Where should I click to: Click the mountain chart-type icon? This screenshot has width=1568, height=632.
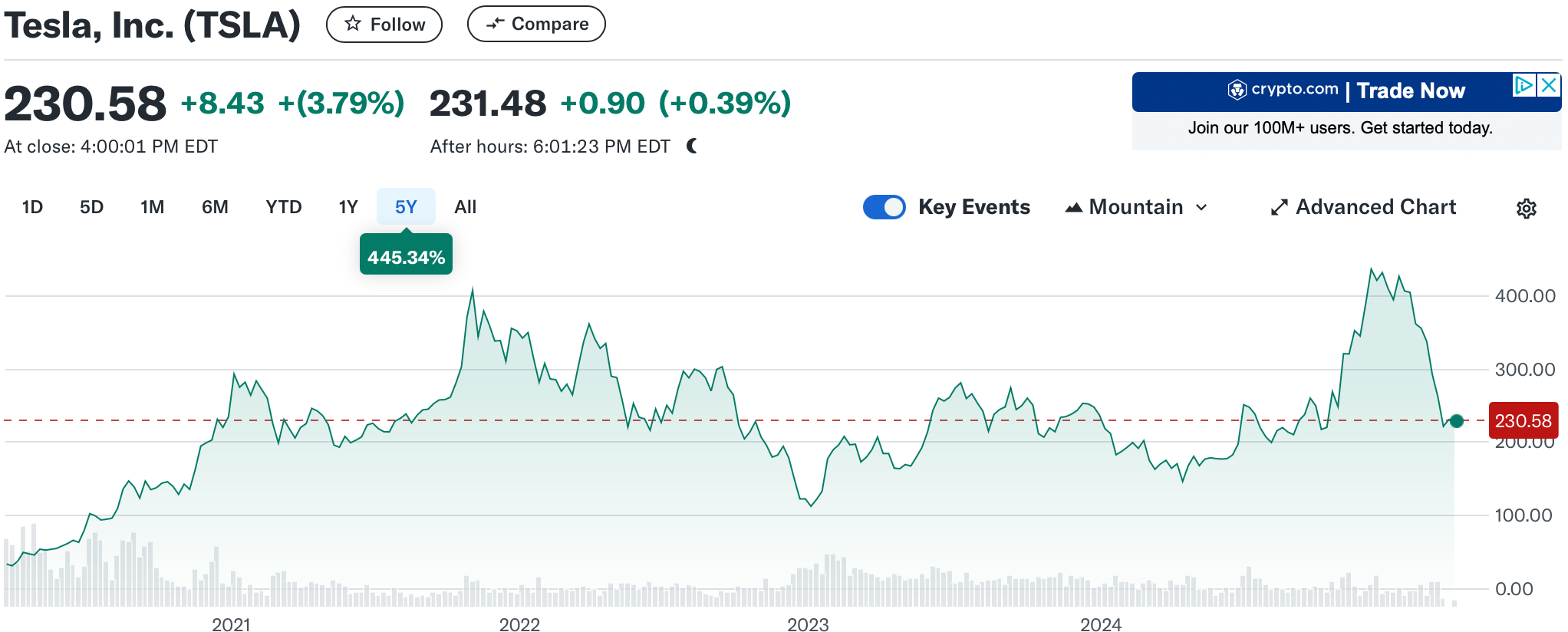[x=1073, y=207]
